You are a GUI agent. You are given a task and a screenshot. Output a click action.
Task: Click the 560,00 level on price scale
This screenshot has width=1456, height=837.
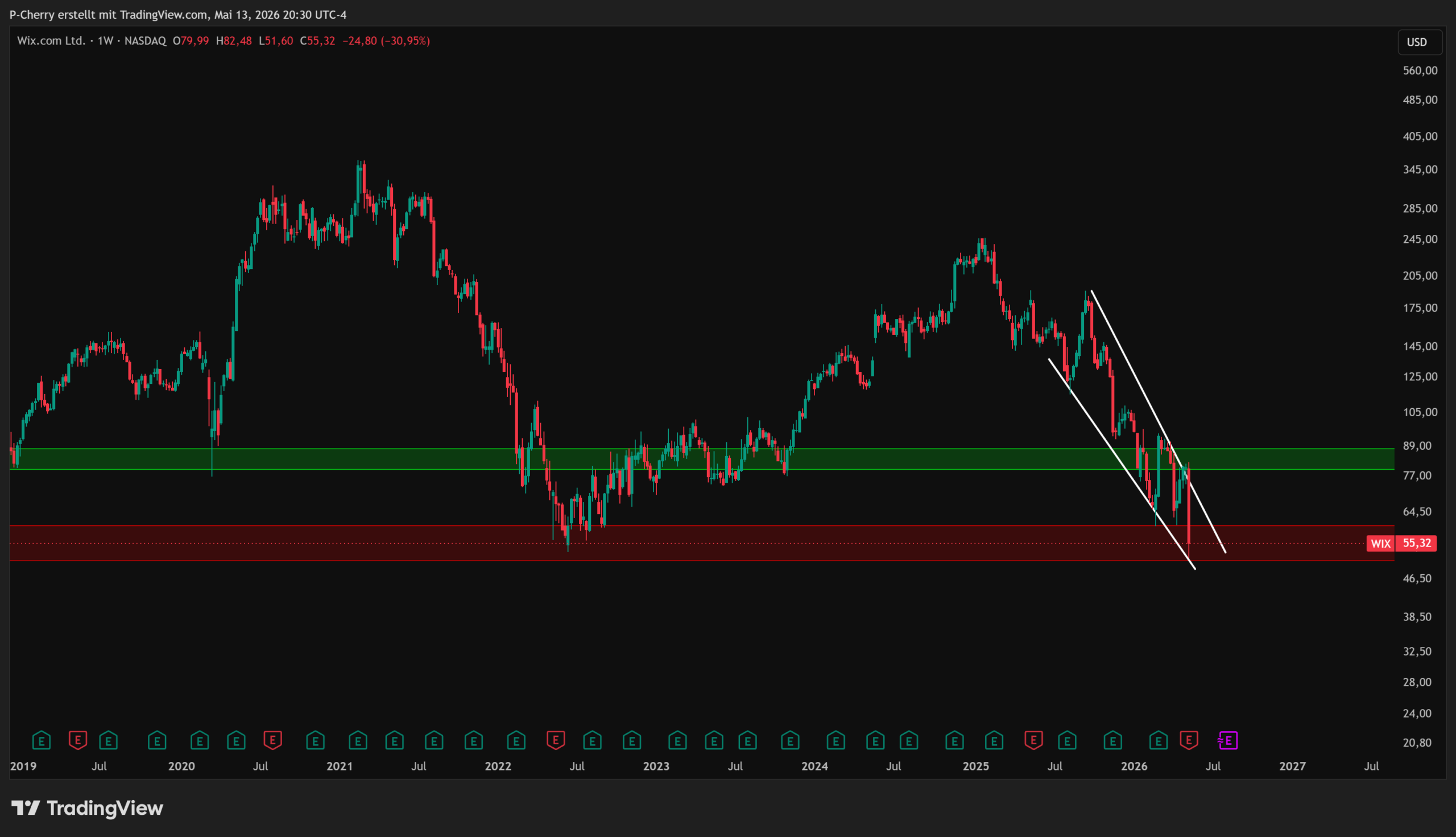[x=1420, y=71]
